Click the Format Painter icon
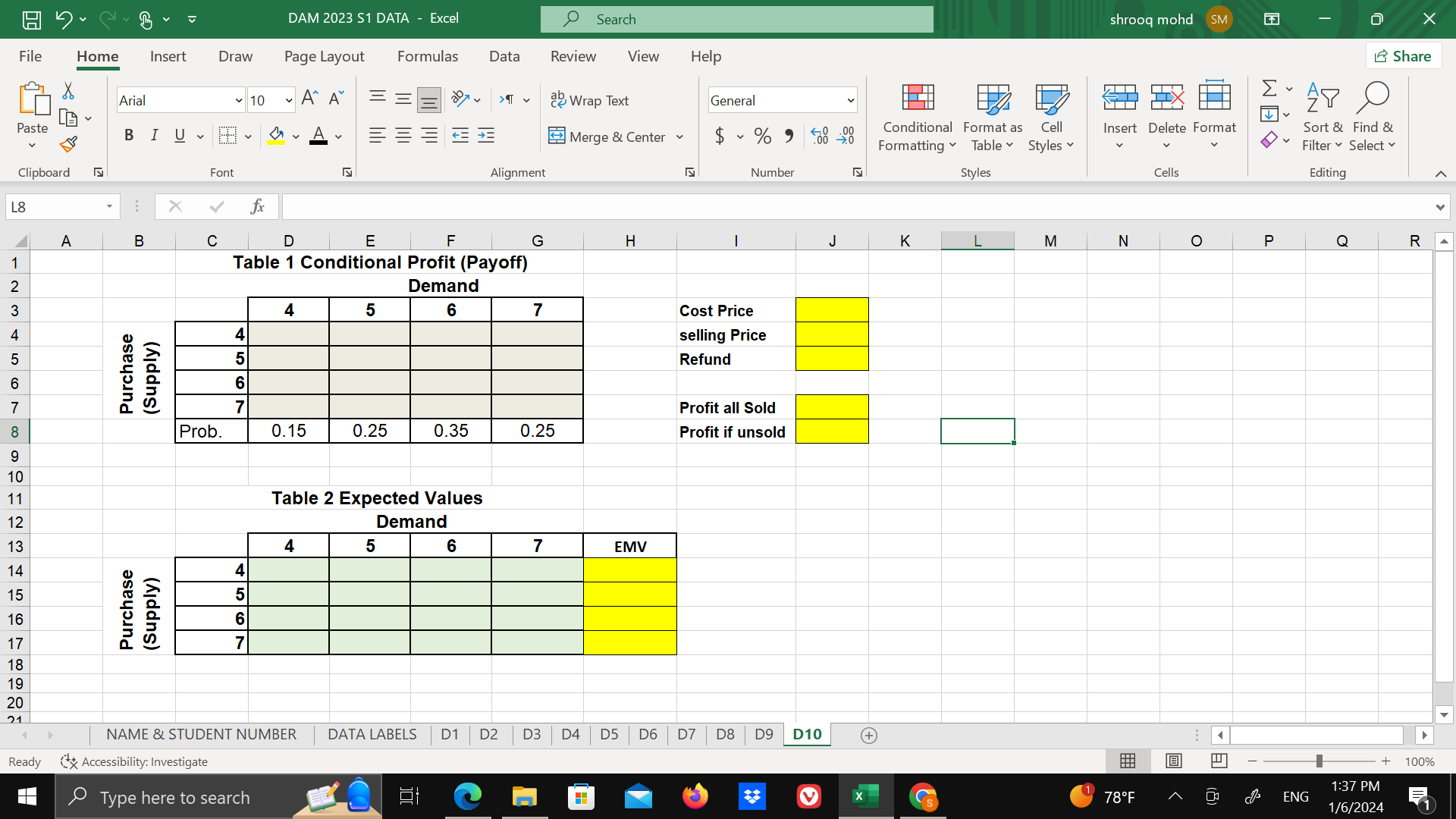 [x=67, y=143]
